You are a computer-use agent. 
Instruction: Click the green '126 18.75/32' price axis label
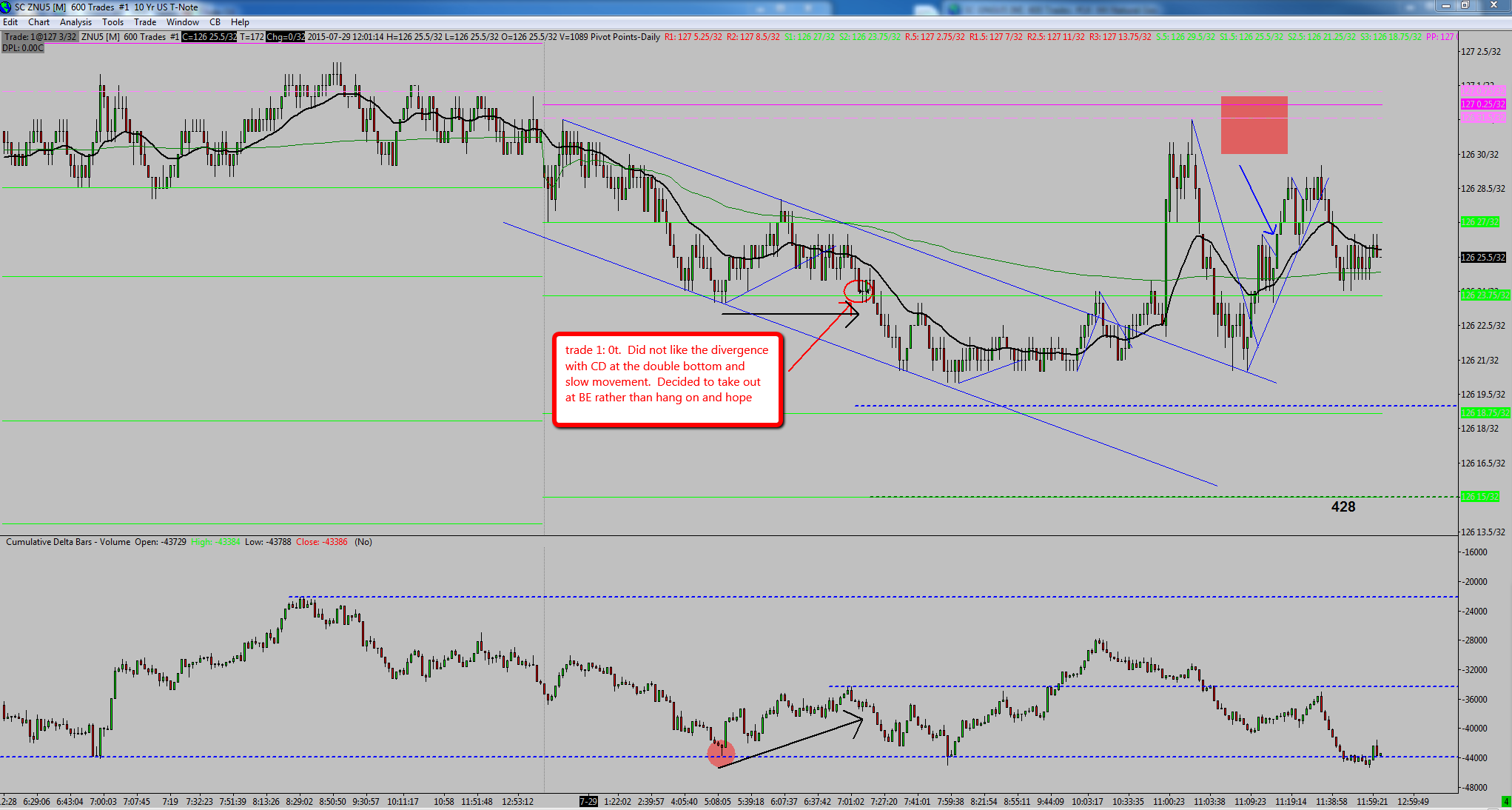pos(1485,413)
